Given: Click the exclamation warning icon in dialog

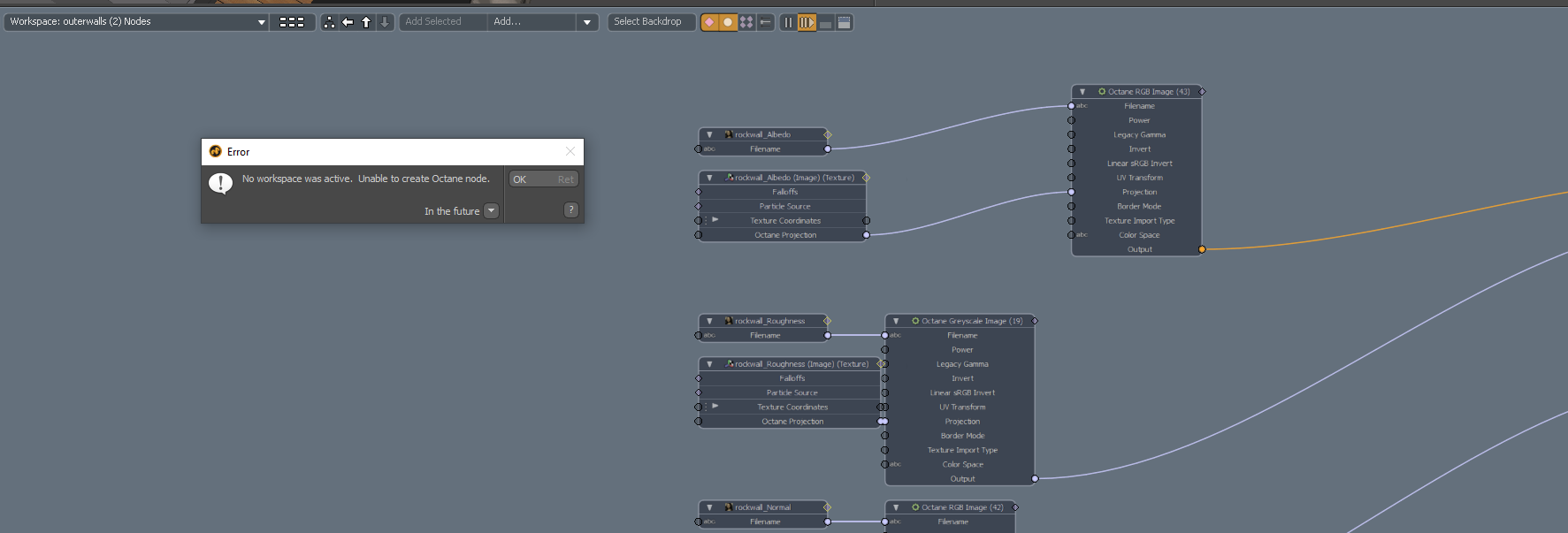Looking at the screenshot, I should pyautogui.click(x=220, y=183).
